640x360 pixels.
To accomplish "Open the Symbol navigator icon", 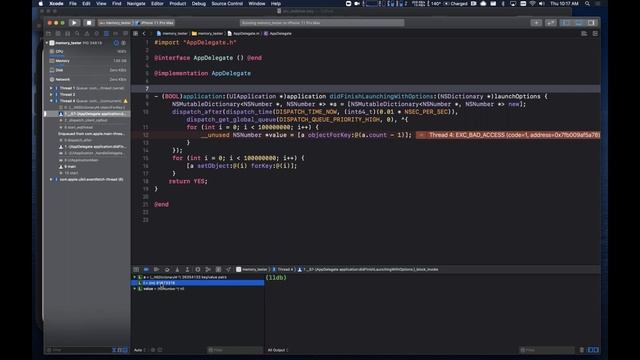I will [x=67, y=33].
